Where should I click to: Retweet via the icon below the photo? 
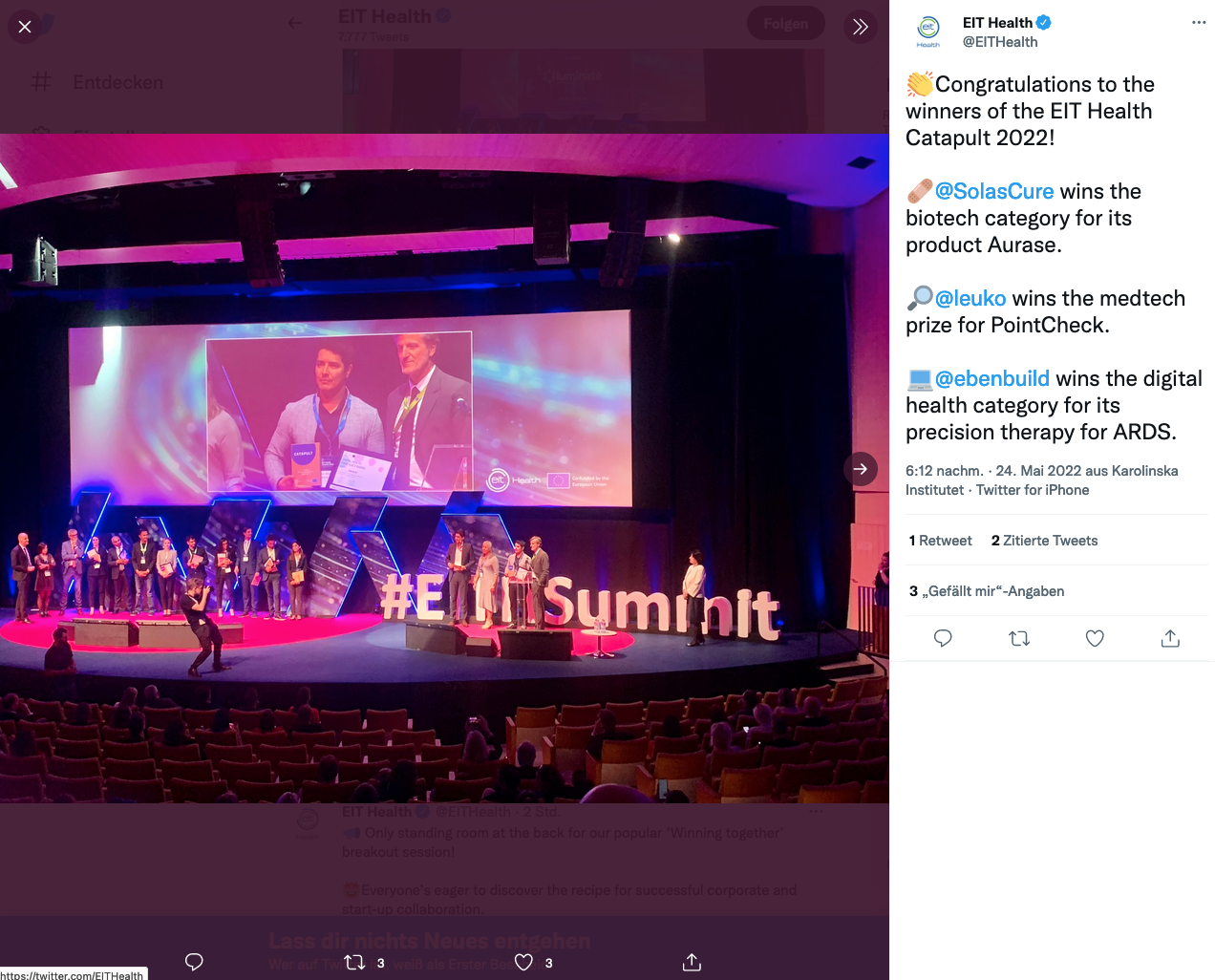pos(354,962)
